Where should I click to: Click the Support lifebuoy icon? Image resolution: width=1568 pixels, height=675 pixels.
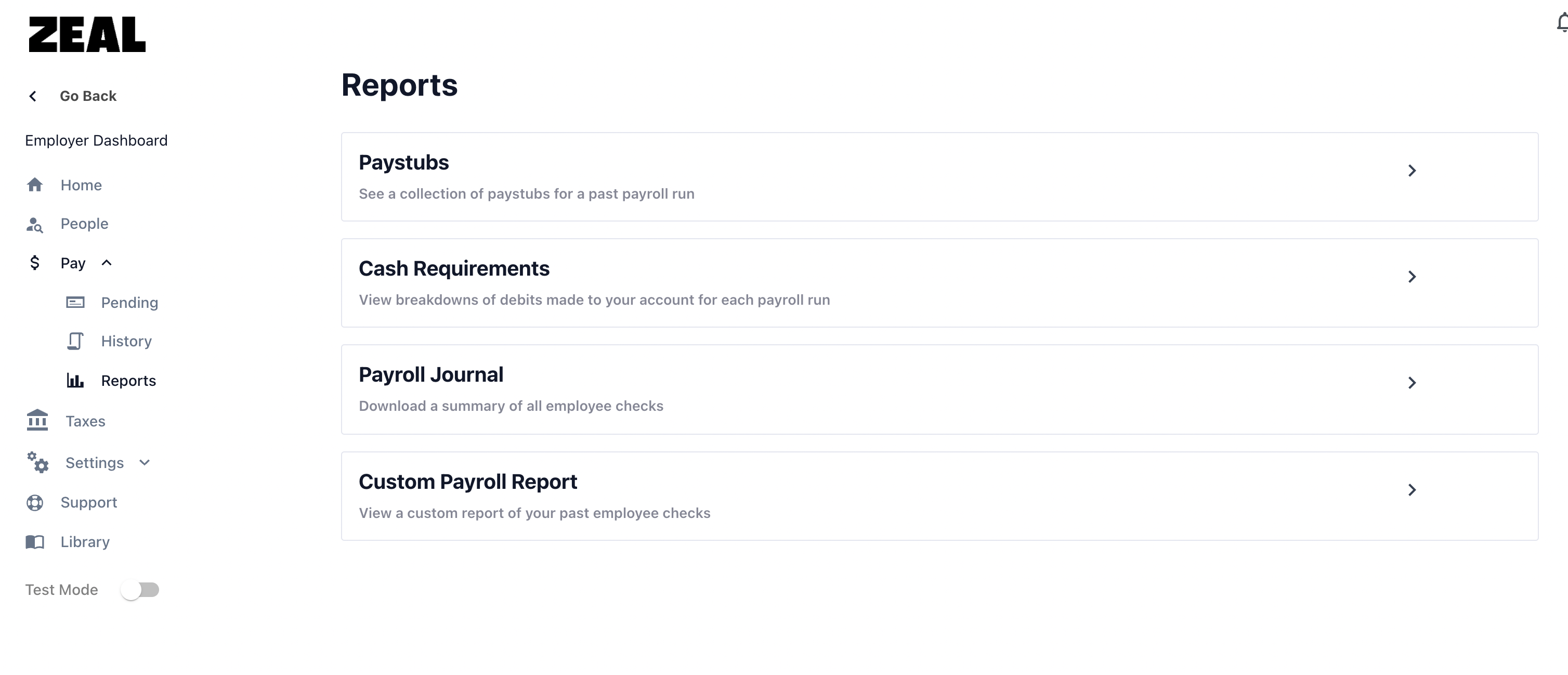pyautogui.click(x=35, y=503)
